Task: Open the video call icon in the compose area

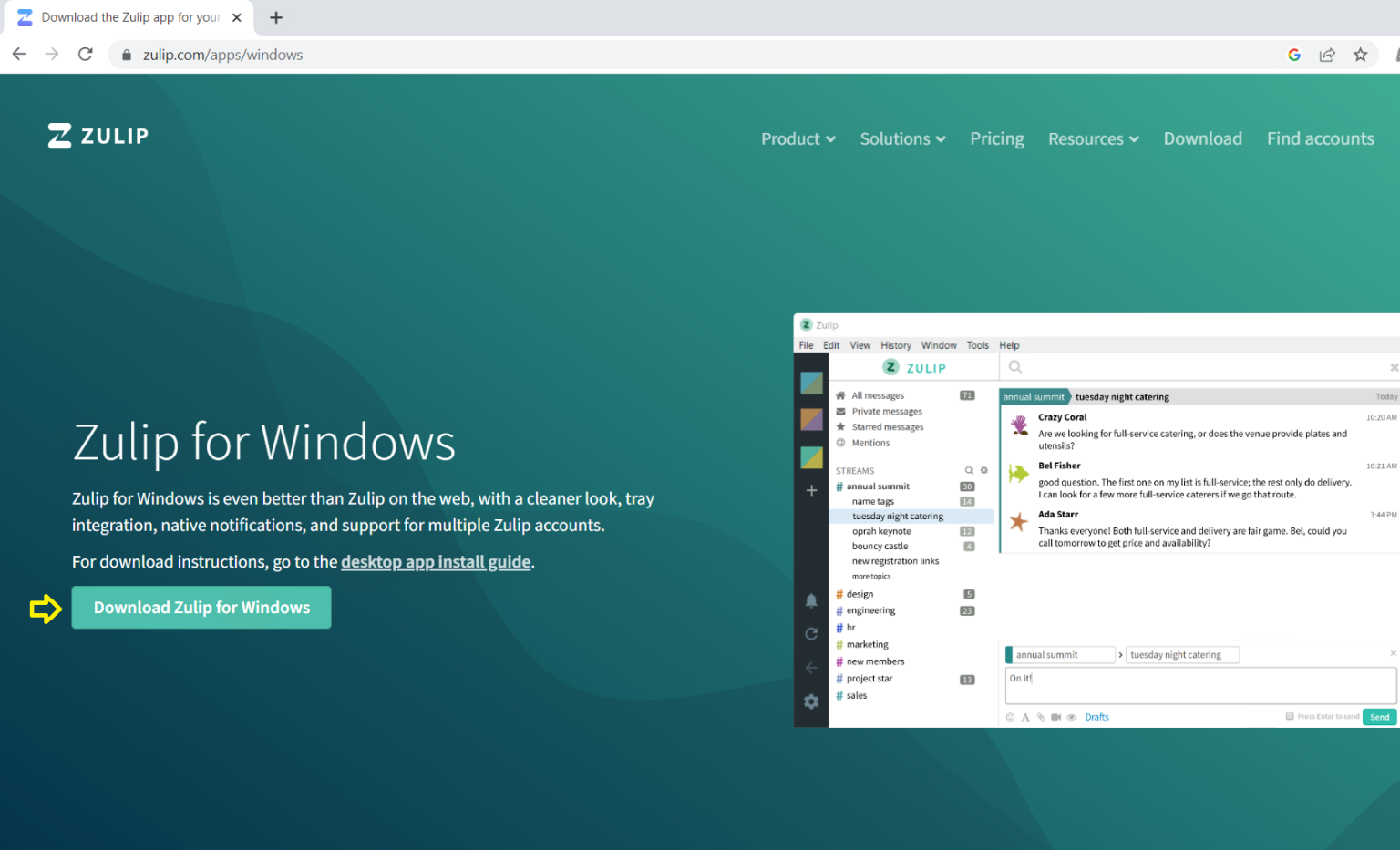Action: [1055, 717]
